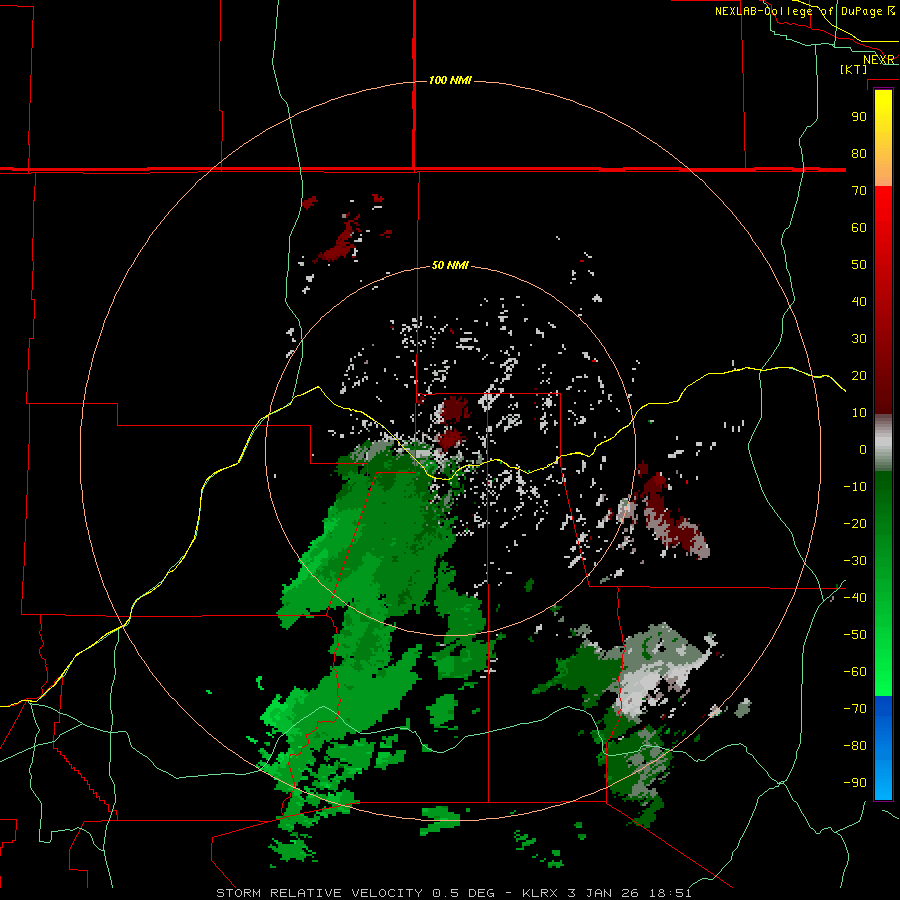Click the Storm Relative Velocity footer caption
This screenshot has width=900, height=900.
pyautogui.click(x=453, y=893)
